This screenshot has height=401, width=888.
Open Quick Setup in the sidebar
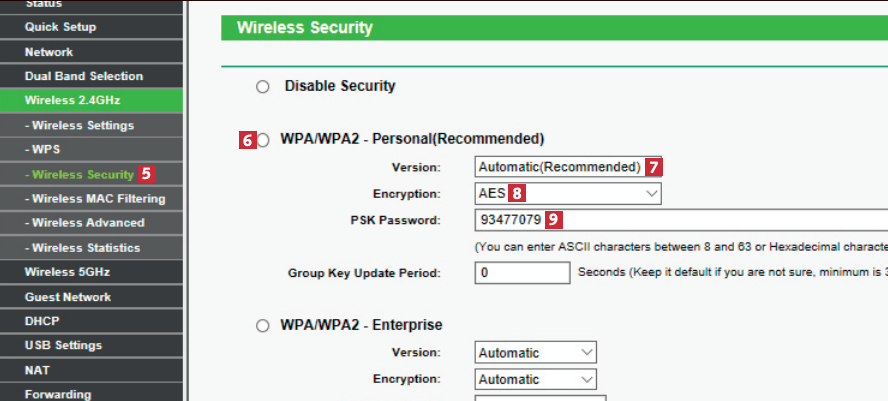(62, 27)
